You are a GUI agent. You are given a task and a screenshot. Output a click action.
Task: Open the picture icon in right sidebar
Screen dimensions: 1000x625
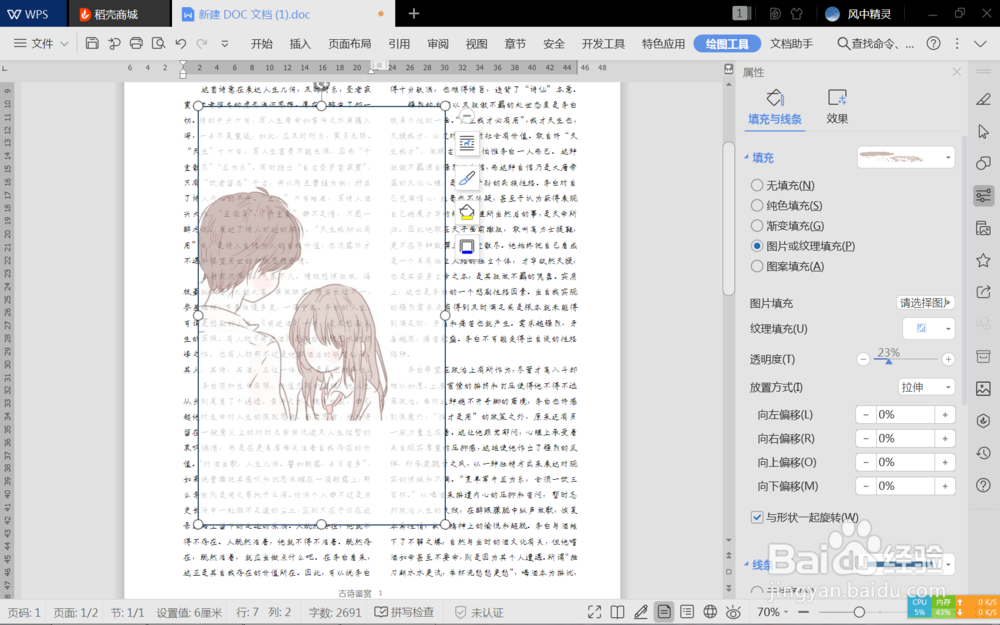pos(983,388)
